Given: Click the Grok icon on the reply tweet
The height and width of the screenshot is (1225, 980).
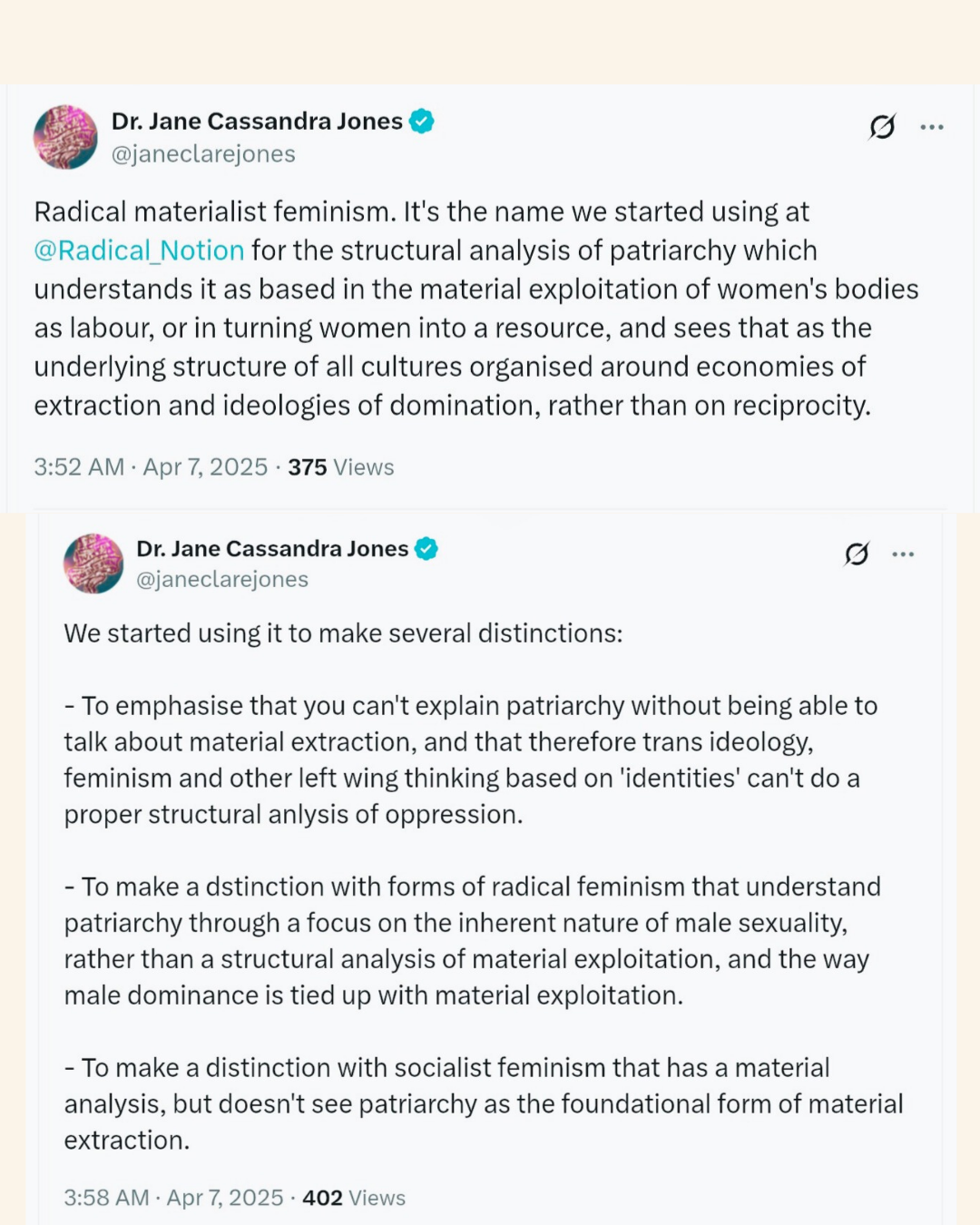Looking at the screenshot, I should pos(857,554).
